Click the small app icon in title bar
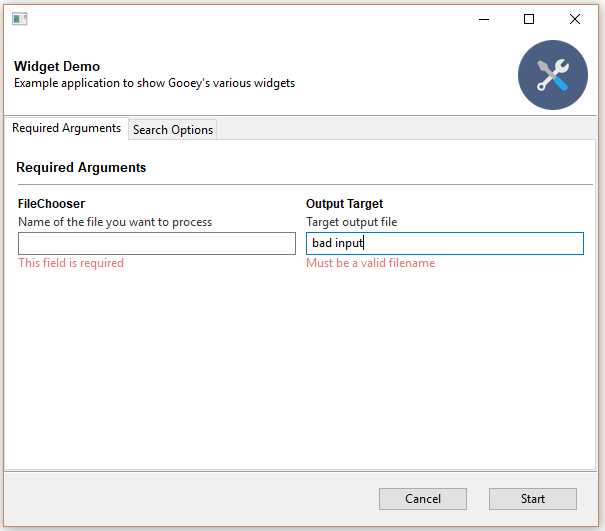 19,19
